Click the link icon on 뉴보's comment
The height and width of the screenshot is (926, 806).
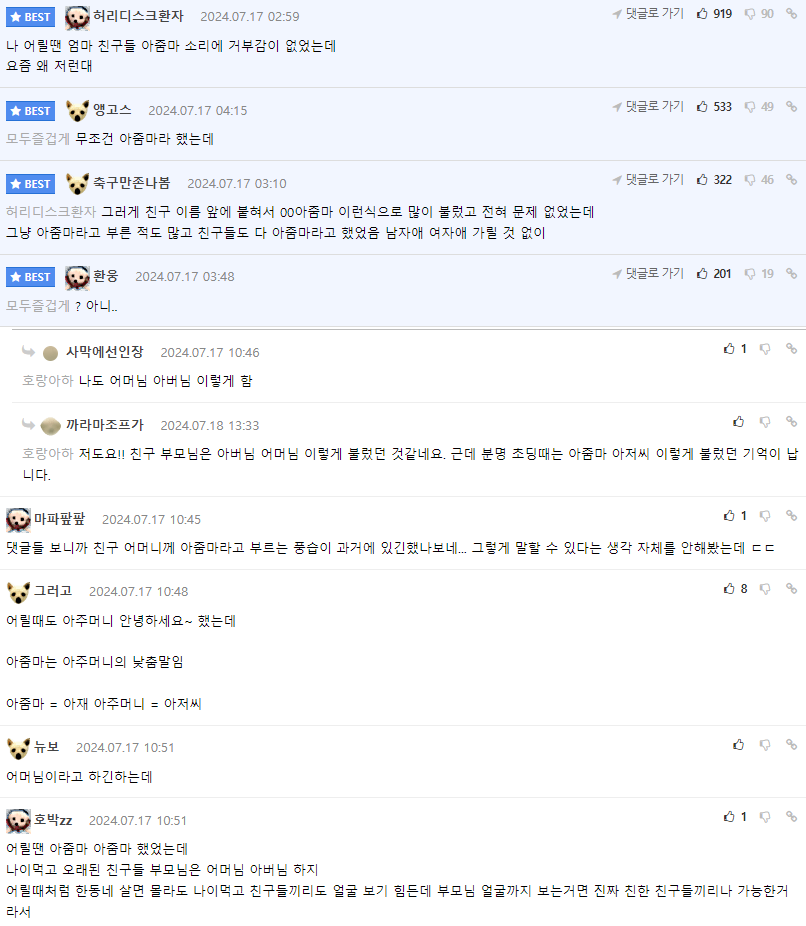(791, 745)
